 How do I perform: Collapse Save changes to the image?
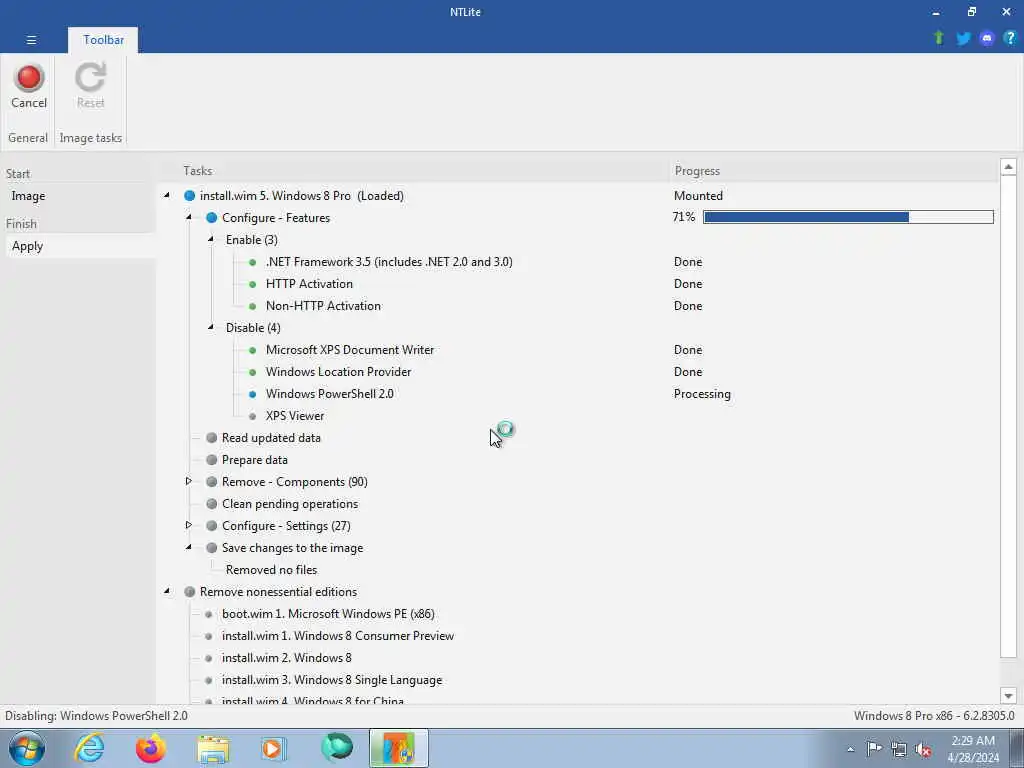pos(189,547)
